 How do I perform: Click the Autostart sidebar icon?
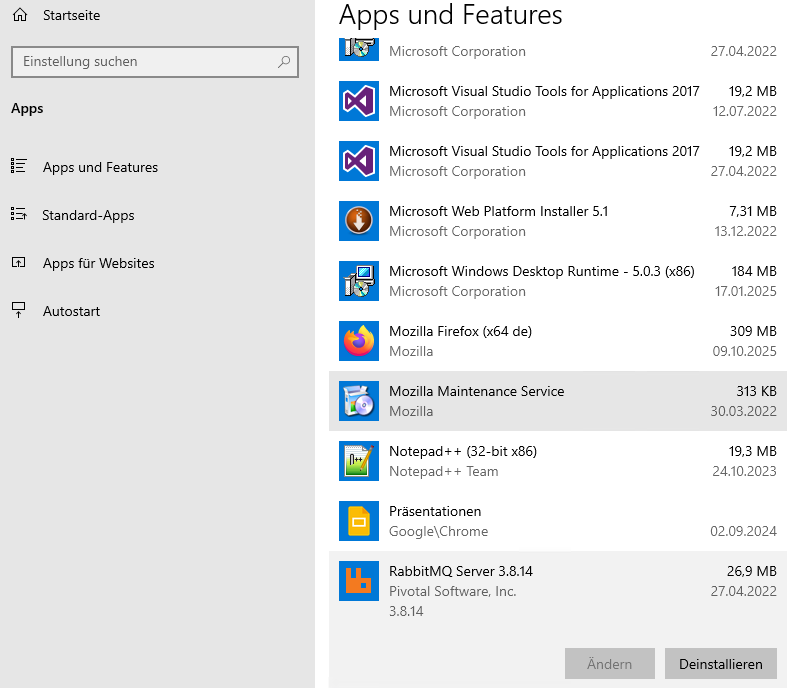click(19, 310)
